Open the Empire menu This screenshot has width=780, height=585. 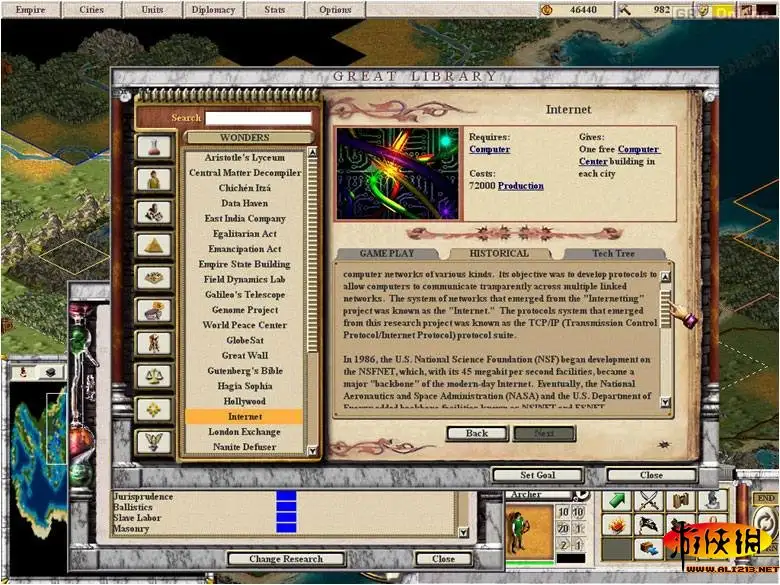(30, 9)
